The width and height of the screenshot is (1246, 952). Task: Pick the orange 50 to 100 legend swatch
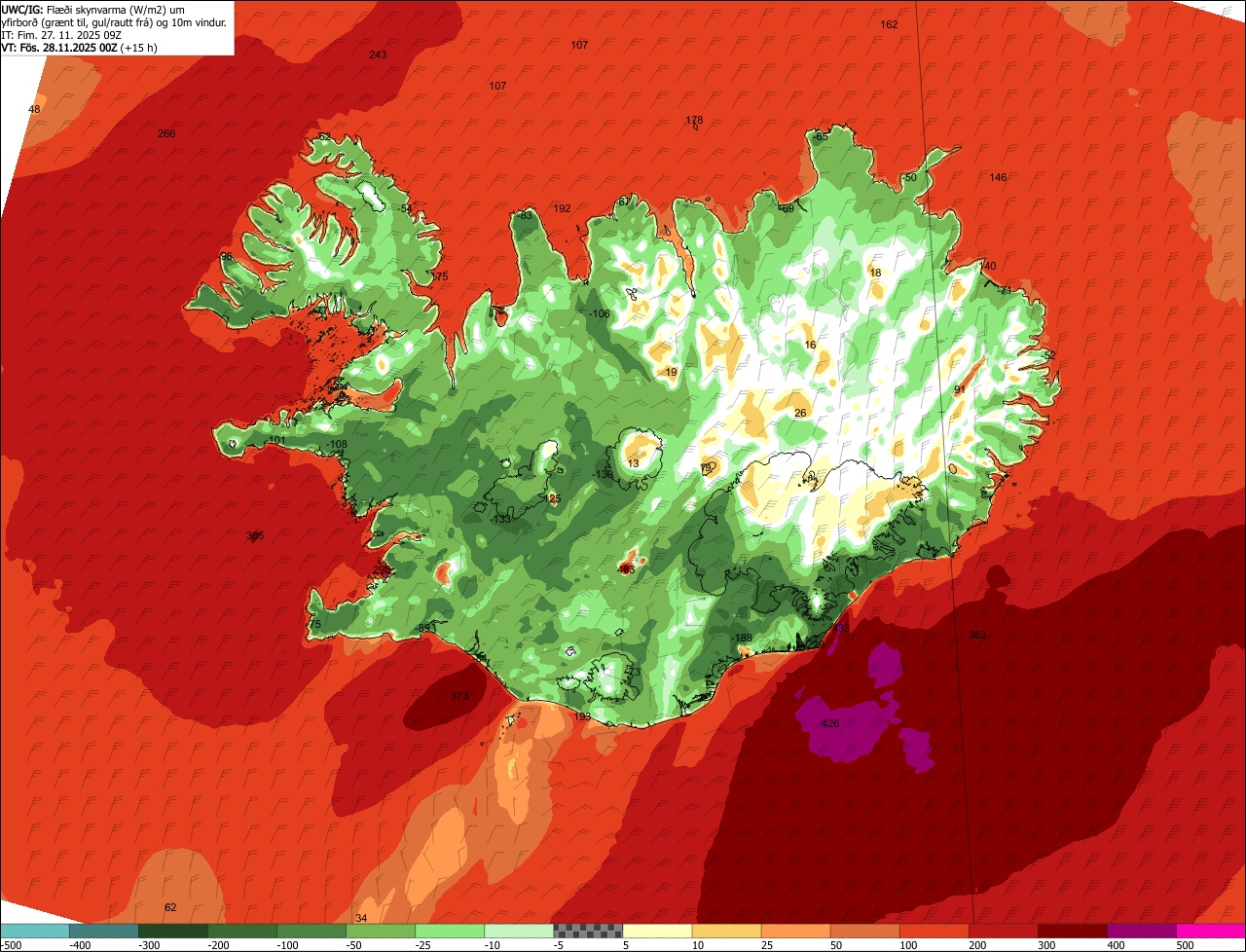tap(864, 931)
